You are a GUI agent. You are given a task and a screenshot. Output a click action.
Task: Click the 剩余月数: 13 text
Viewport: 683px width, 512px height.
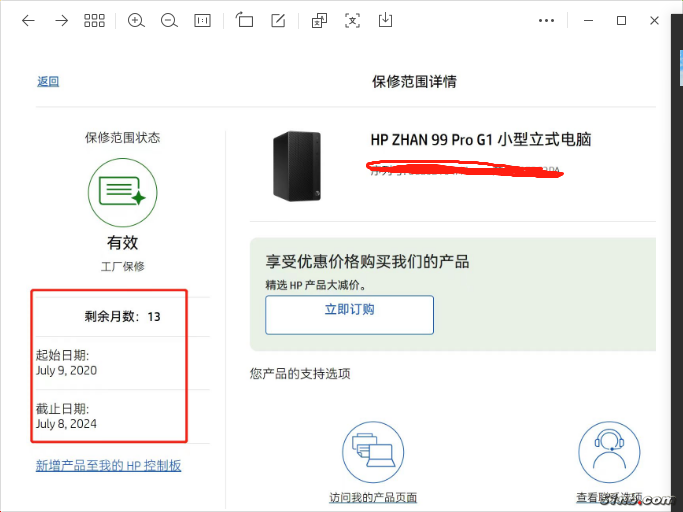tap(122, 316)
